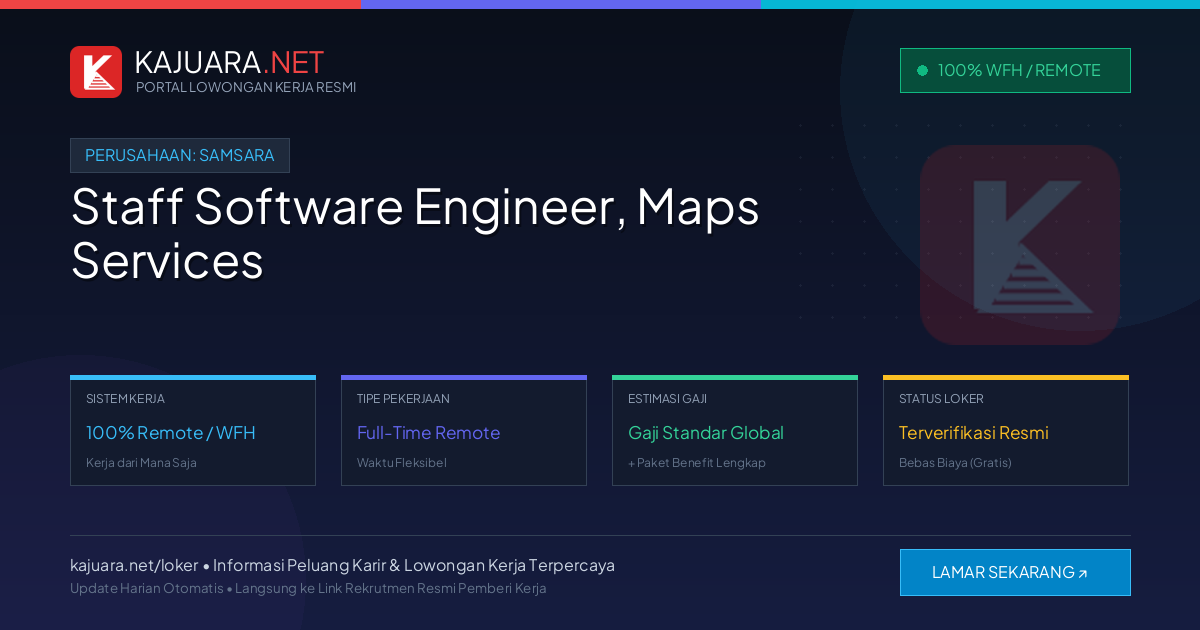1200x630 pixels.
Task: Click the Waktu Fleksibel text
Action: 402,463
